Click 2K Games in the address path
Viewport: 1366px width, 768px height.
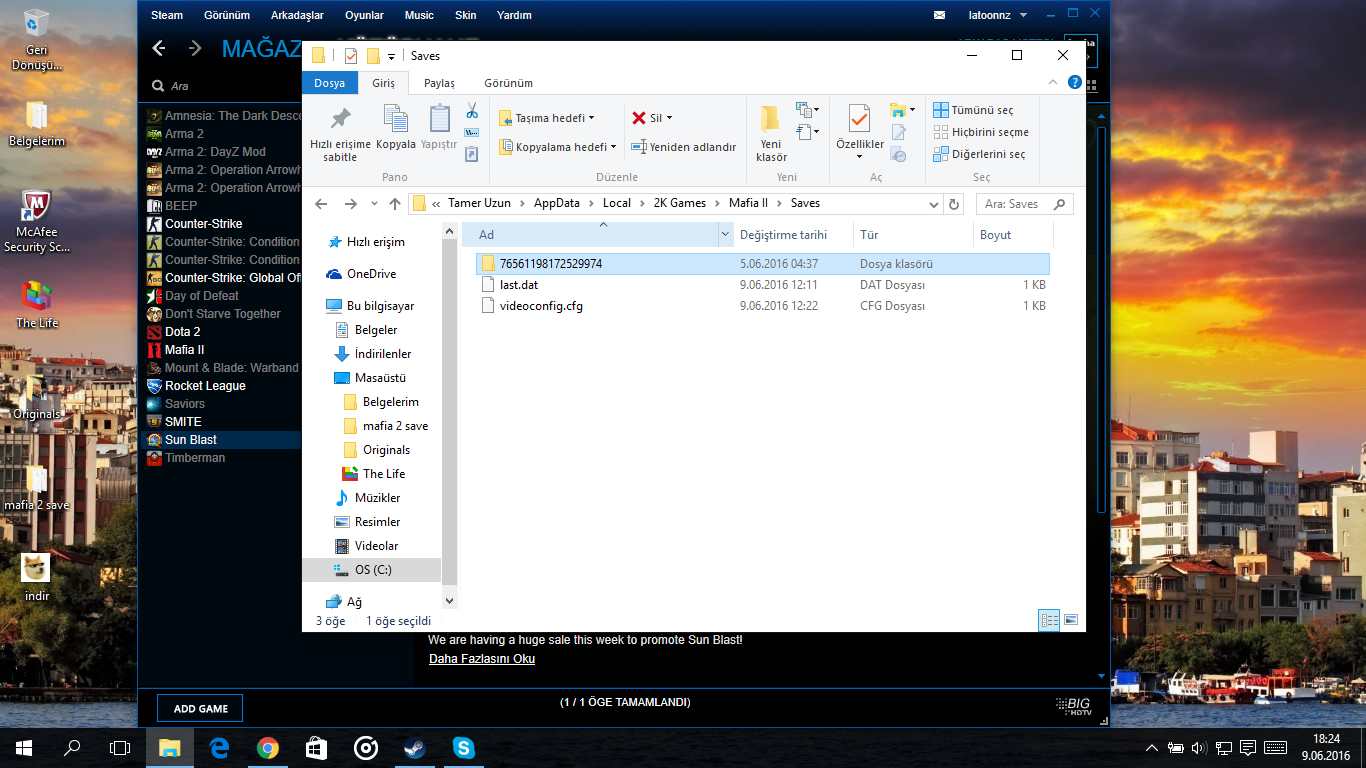click(x=680, y=203)
